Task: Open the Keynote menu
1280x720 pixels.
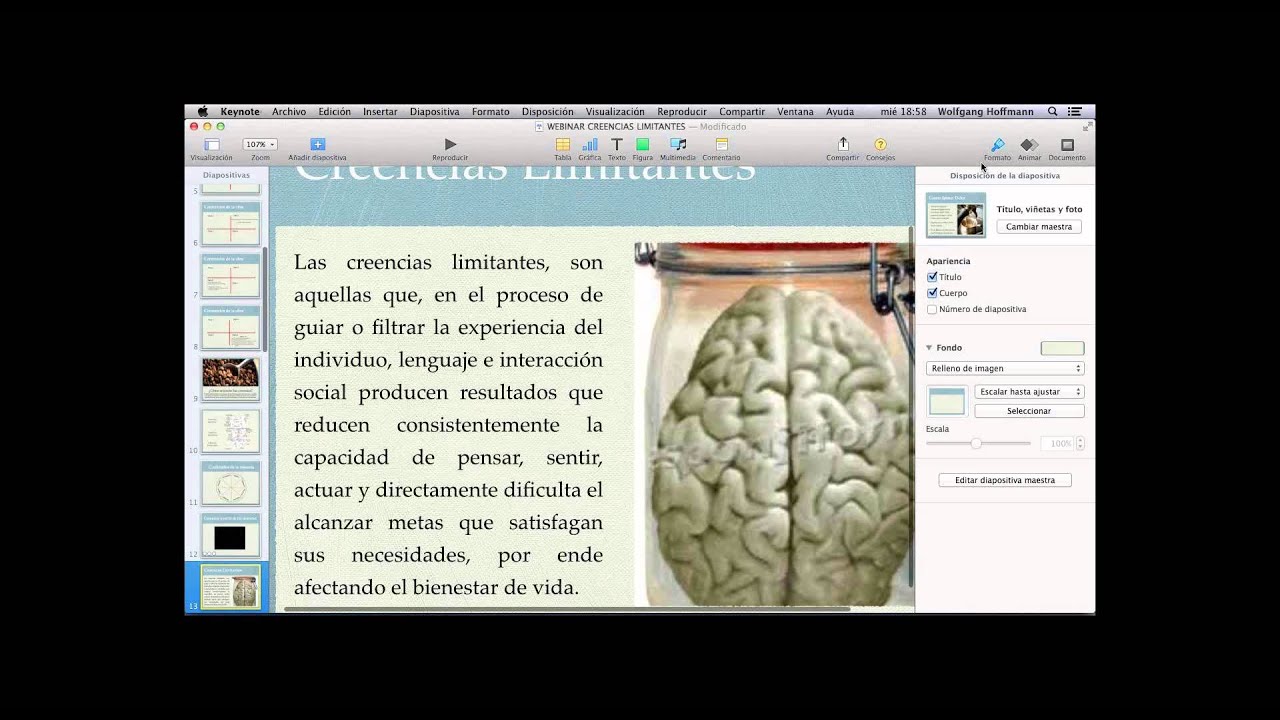Action: [x=240, y=112]
